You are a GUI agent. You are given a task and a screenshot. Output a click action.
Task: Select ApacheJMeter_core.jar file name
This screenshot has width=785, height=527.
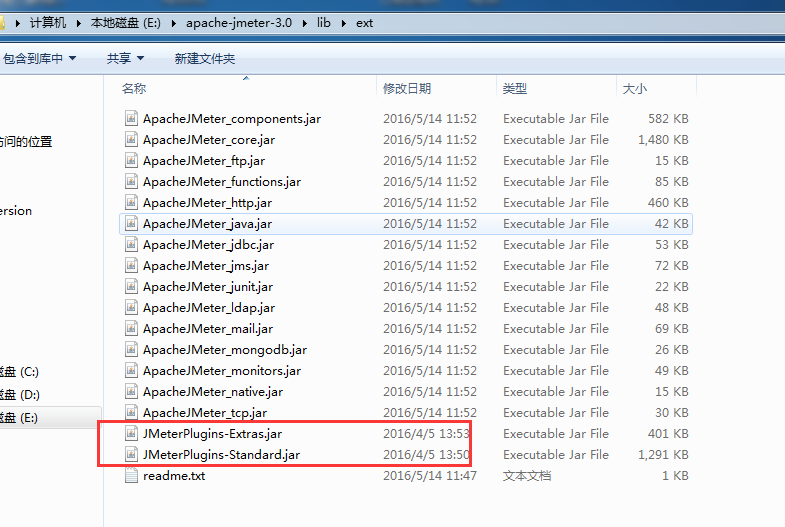(x=209, y=139)
